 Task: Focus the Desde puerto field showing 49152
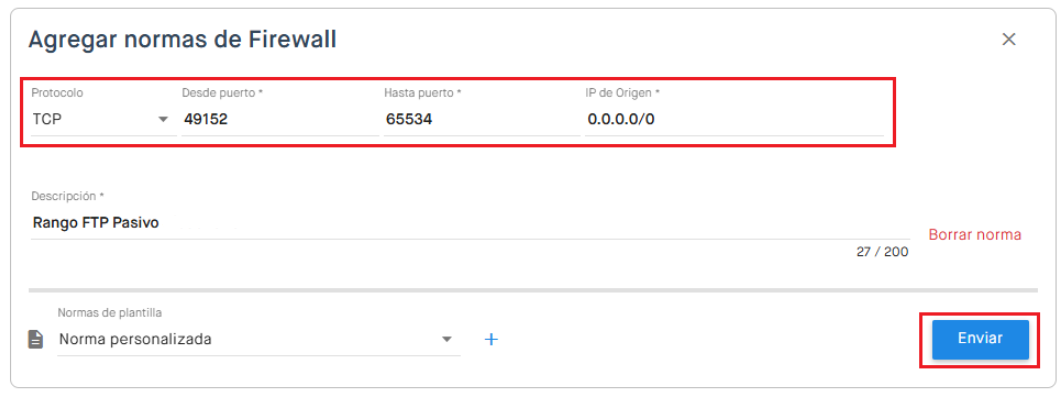pyautogui.click(x=280, y=120)
